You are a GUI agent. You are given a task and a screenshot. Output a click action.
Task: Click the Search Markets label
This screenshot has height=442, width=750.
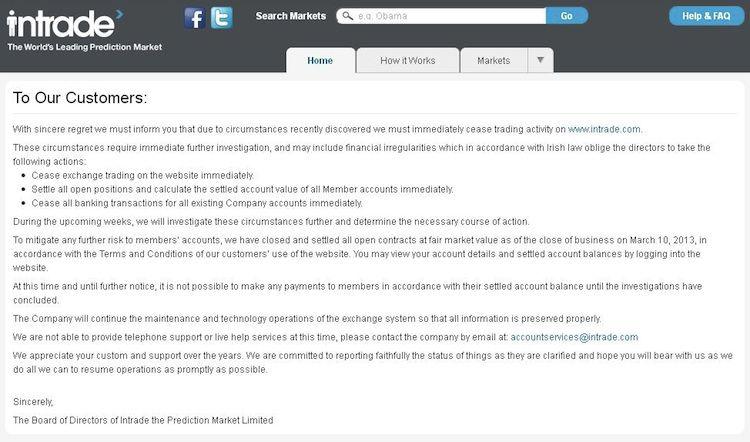(290, 16)
